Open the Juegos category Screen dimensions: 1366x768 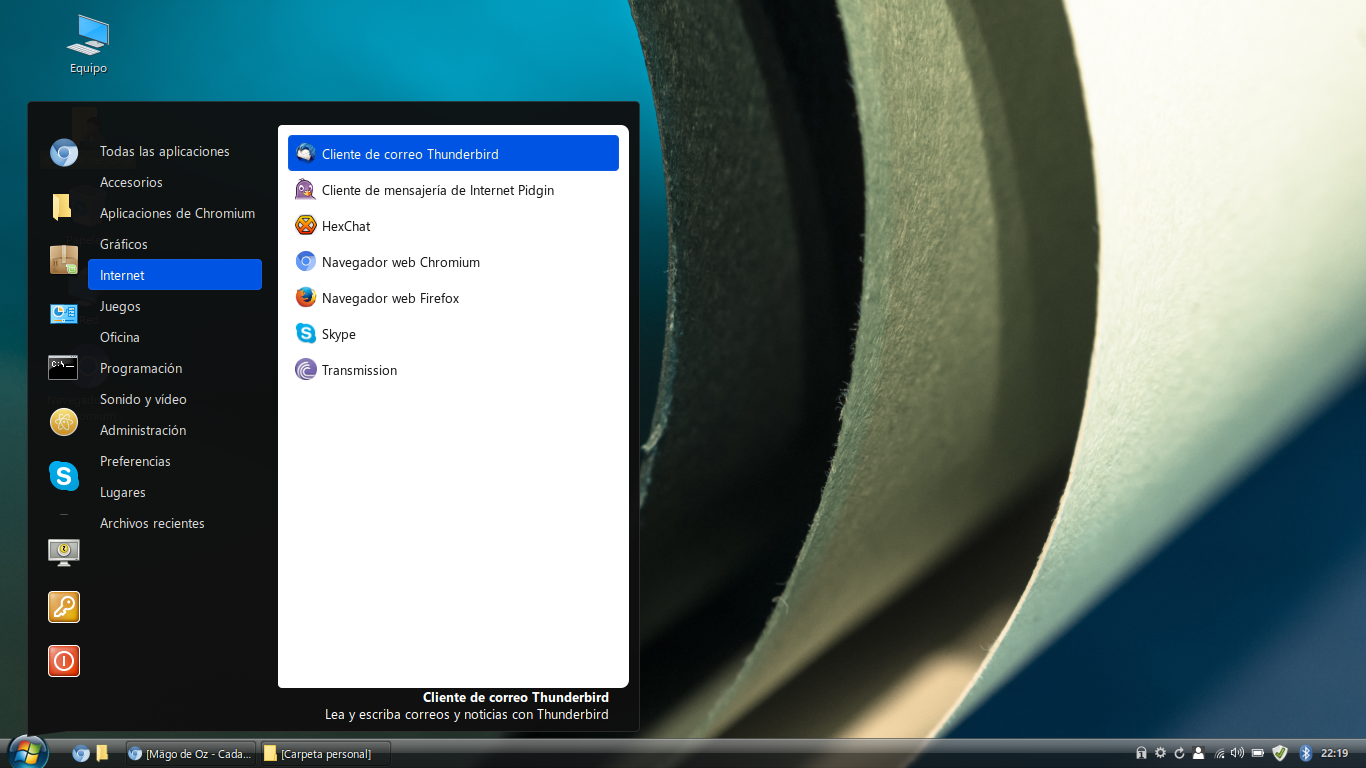pyautogui.click(x=175, y=306)
